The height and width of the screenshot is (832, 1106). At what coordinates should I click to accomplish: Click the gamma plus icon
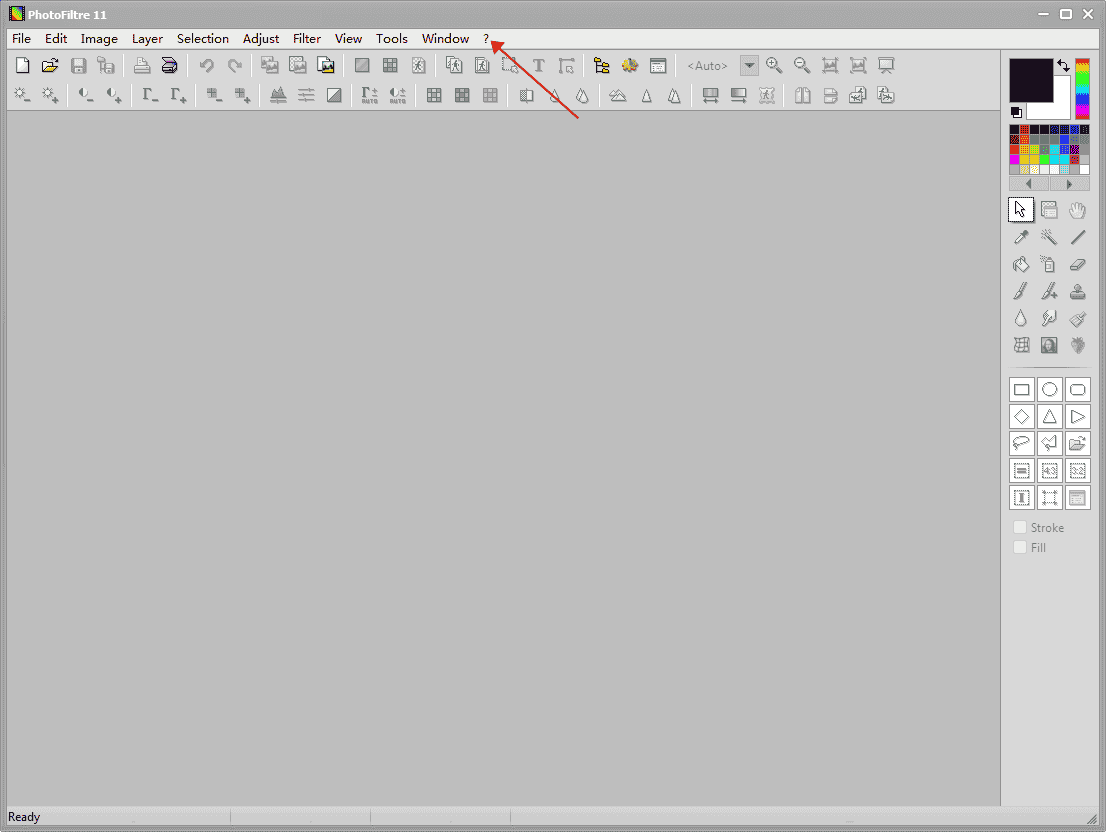178,95
